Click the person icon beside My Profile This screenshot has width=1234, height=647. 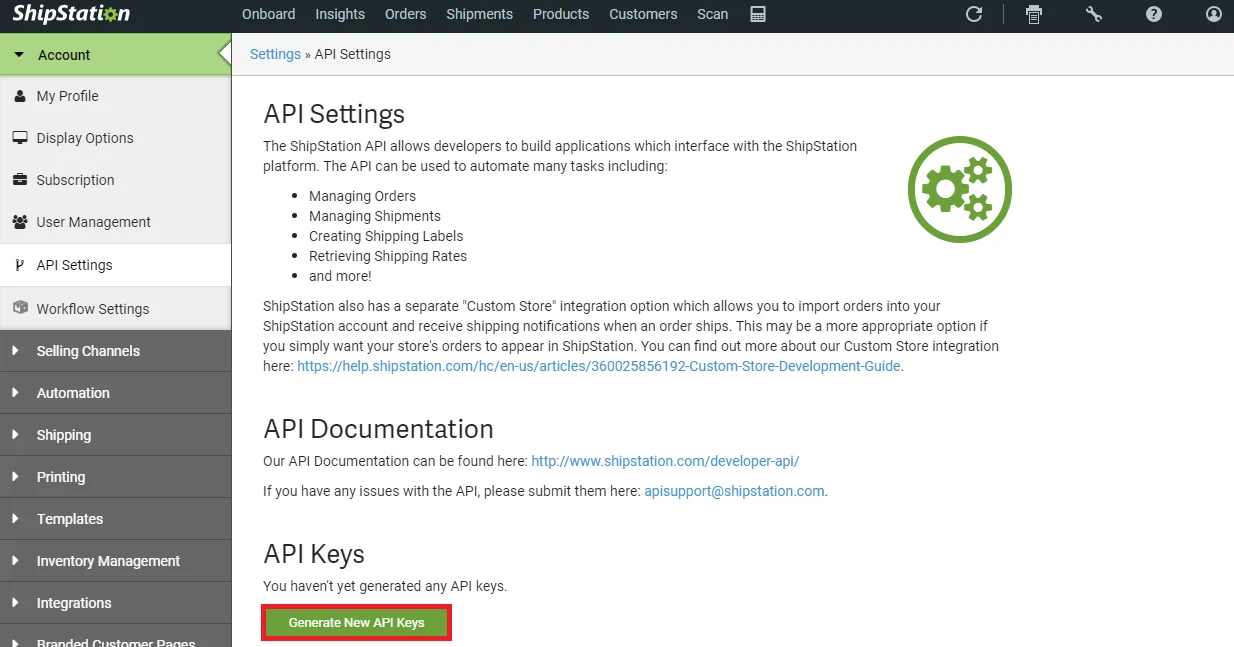[19, 96]
